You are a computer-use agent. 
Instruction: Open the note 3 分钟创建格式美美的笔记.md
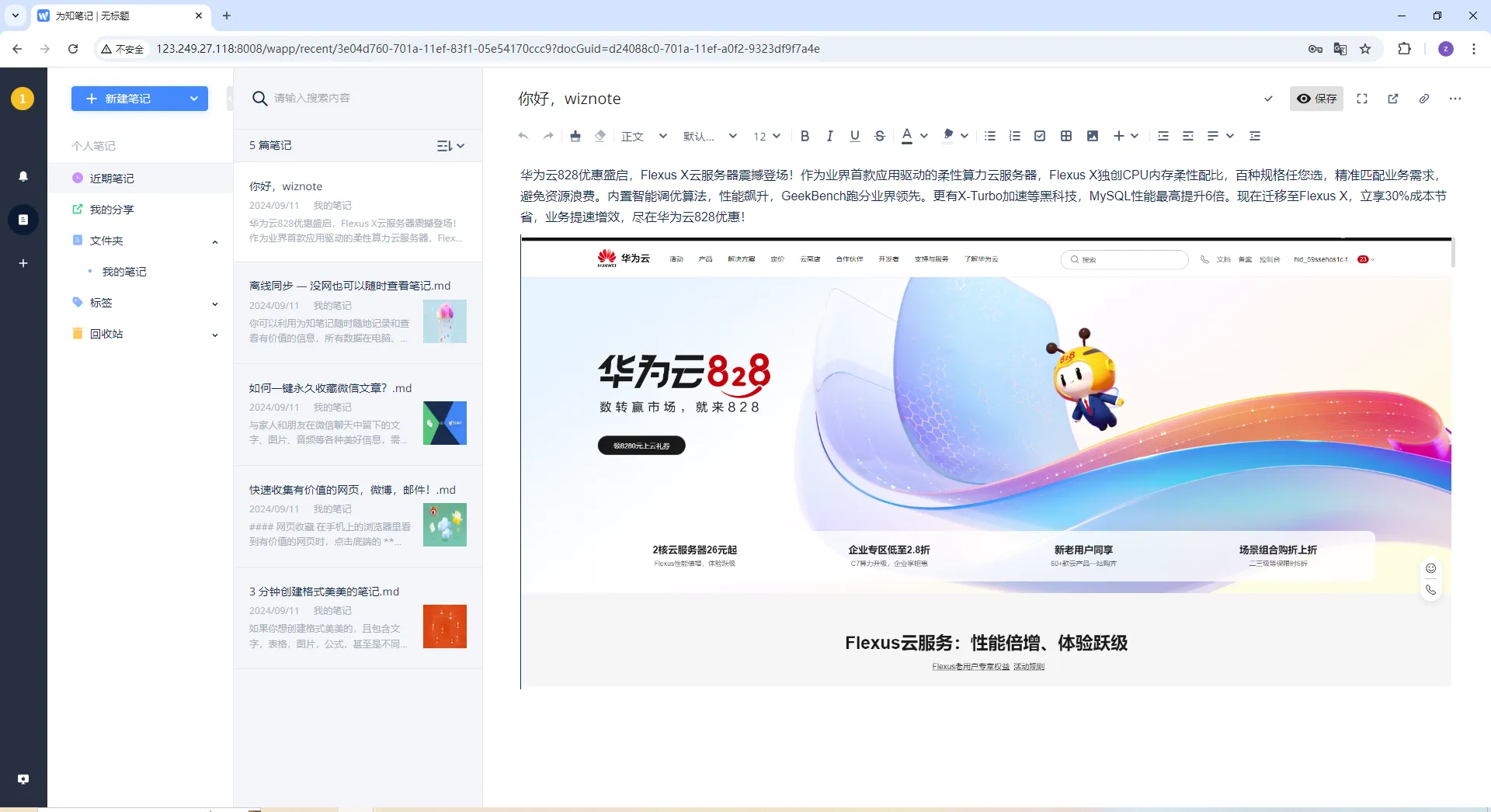tap(358, 618)
